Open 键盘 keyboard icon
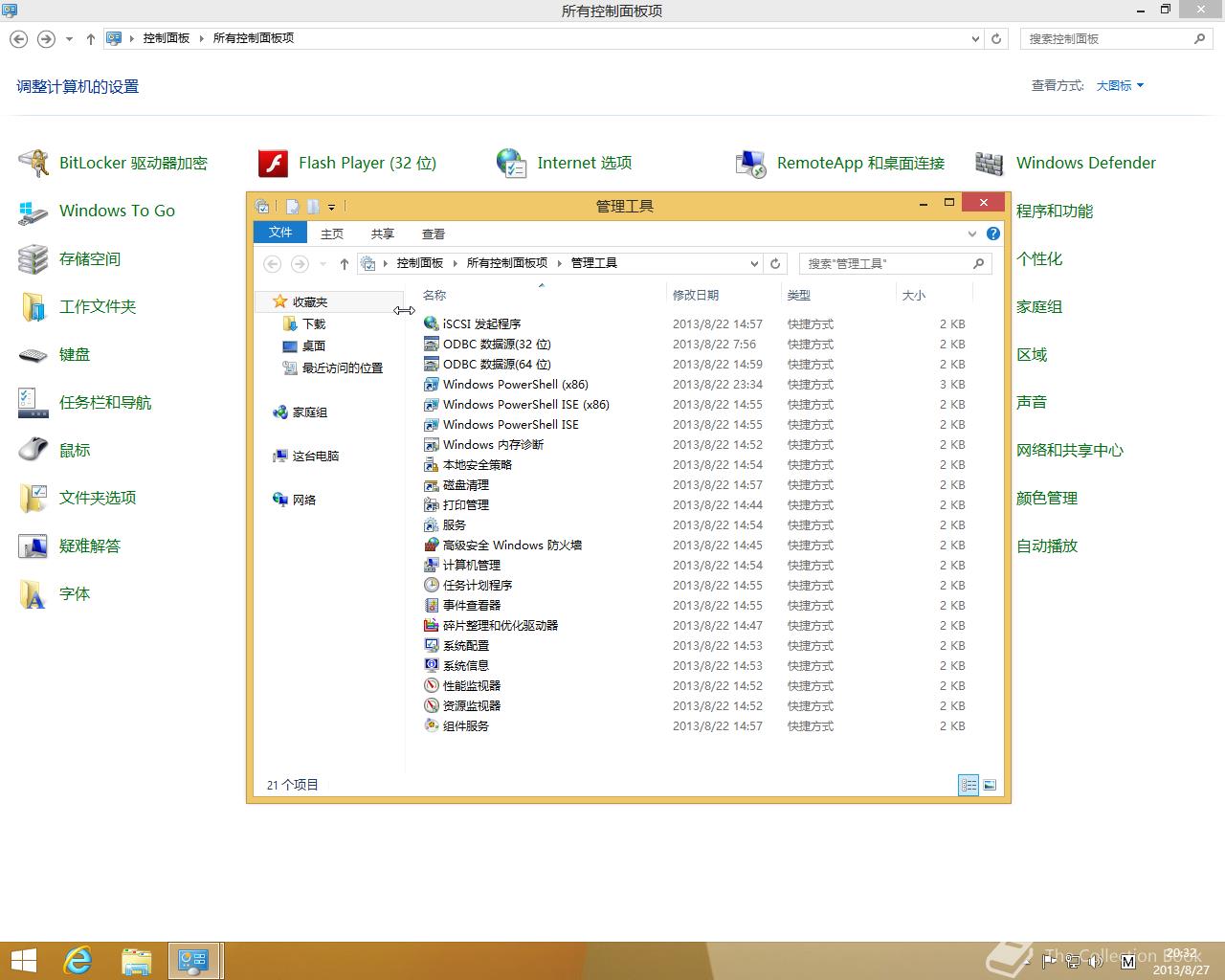 point(33,355)
